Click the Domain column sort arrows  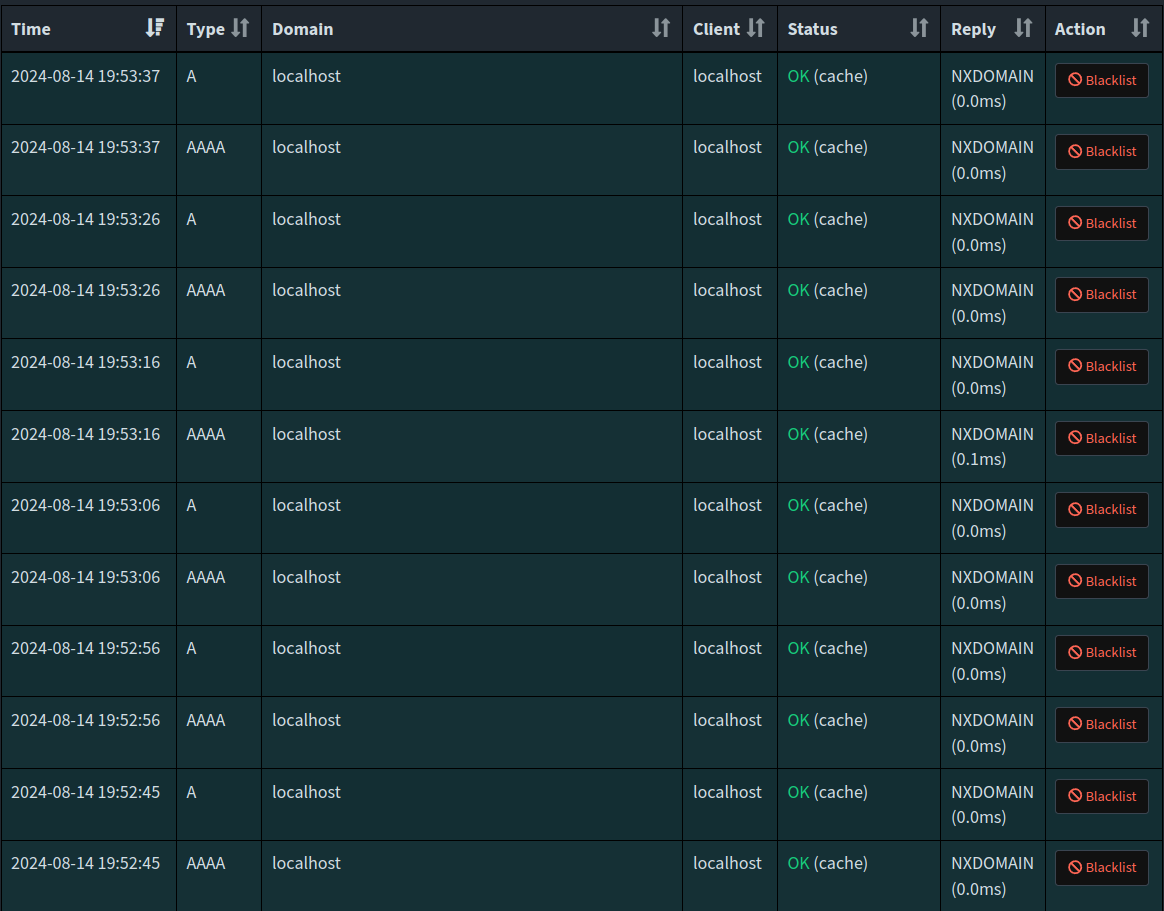point(660,28)
